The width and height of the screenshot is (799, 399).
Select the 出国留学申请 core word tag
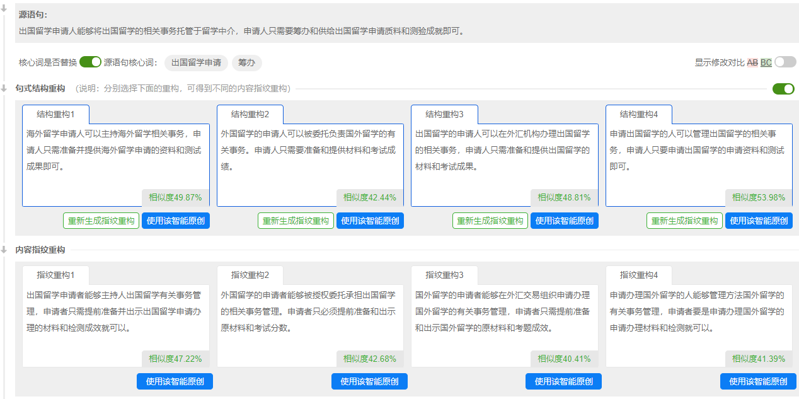click(196, 63)
